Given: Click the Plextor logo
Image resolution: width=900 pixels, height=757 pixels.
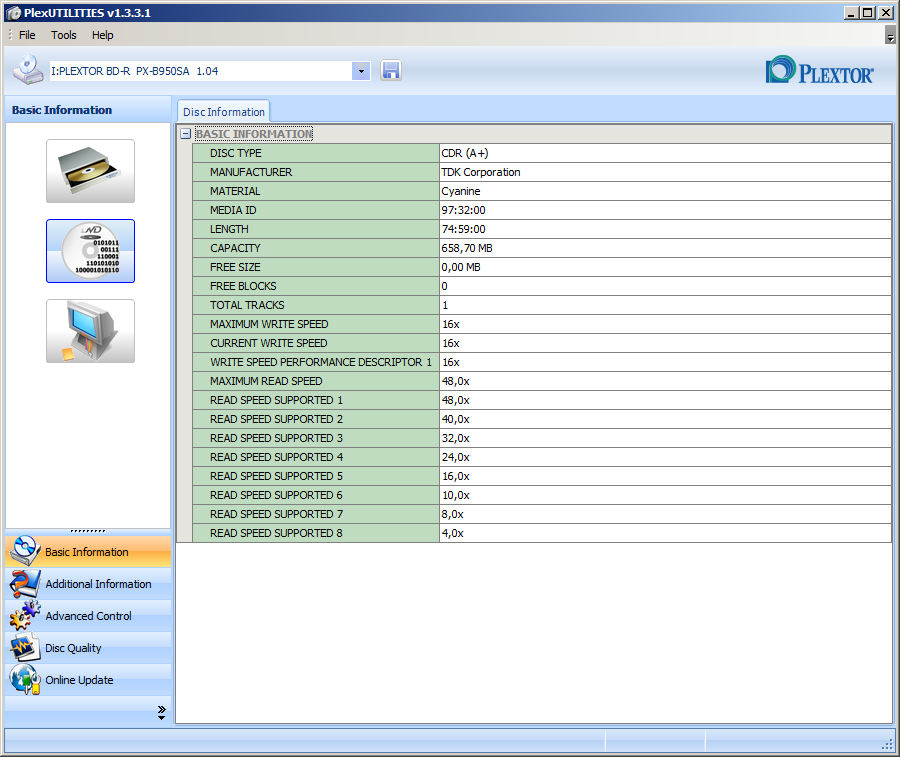Looking at the screenshot, I should [819, 71].
